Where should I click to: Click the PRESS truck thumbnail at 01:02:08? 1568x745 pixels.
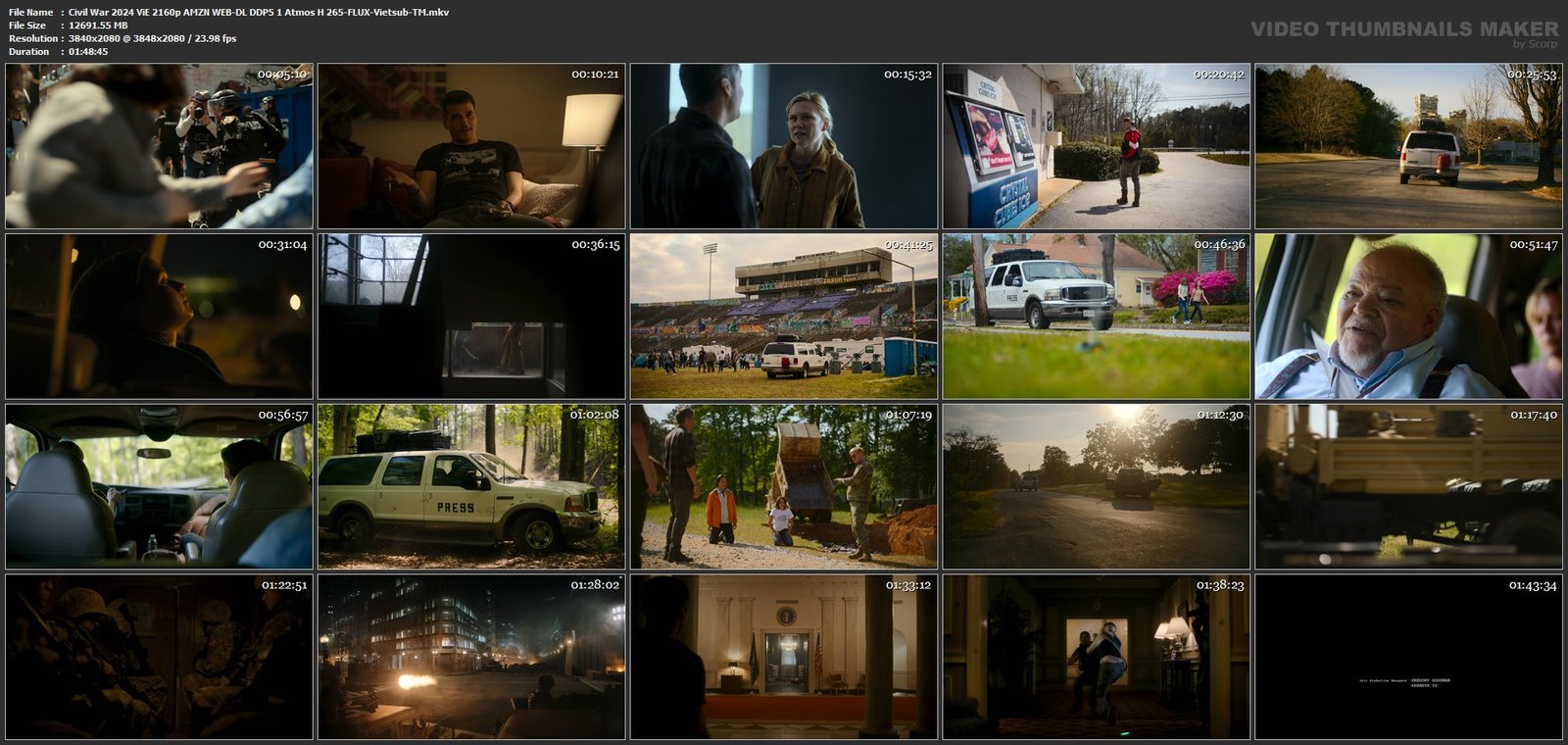pos(471,486)
